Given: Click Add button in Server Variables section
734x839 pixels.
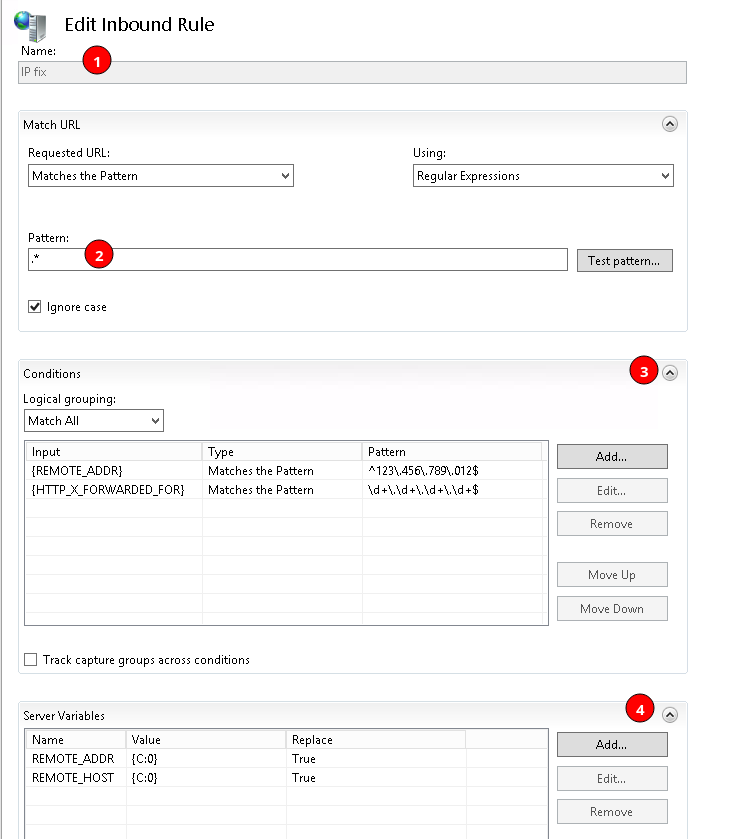Looking at the screenshot, I should [x=611, y=745].
